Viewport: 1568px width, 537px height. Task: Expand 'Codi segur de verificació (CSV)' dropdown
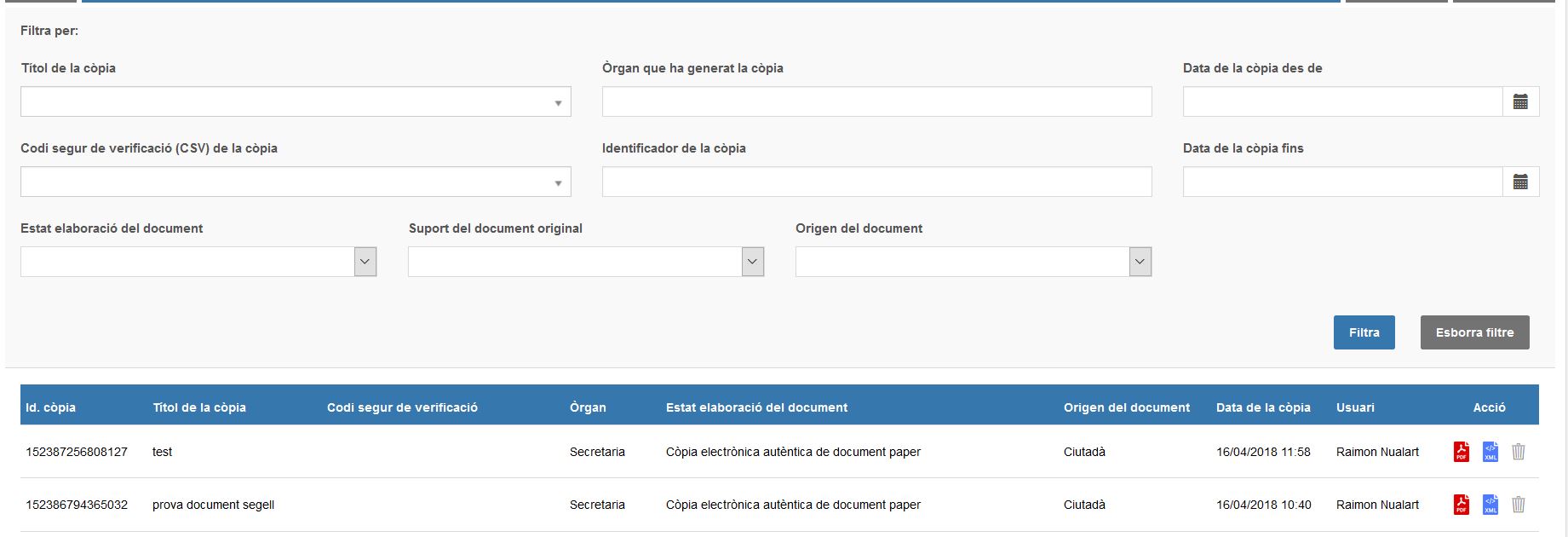click(558, 182)
